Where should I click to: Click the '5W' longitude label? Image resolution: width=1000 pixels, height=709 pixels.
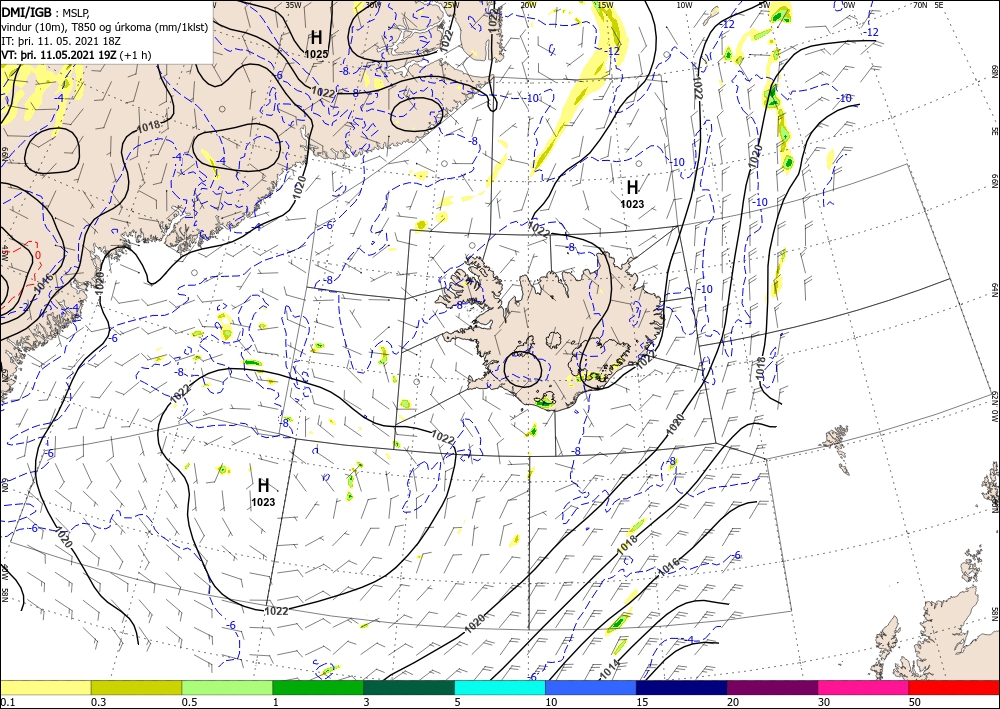pos(764,5)
